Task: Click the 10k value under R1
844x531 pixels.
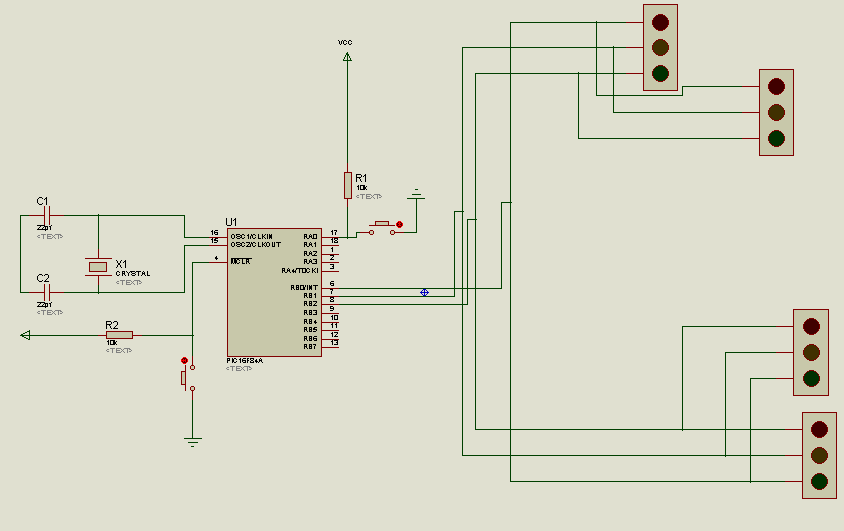Action: [362, 188]
